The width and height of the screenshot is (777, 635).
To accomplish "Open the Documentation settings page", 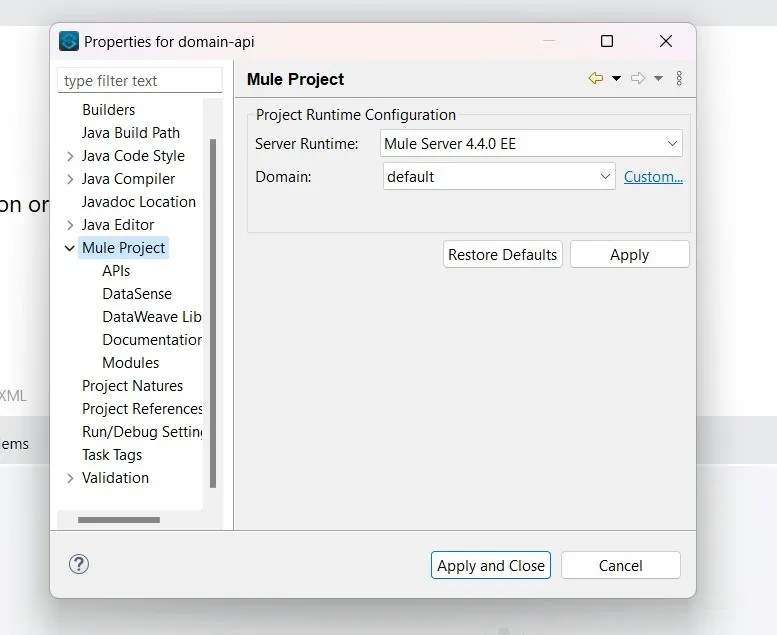I will coord(152,340).
